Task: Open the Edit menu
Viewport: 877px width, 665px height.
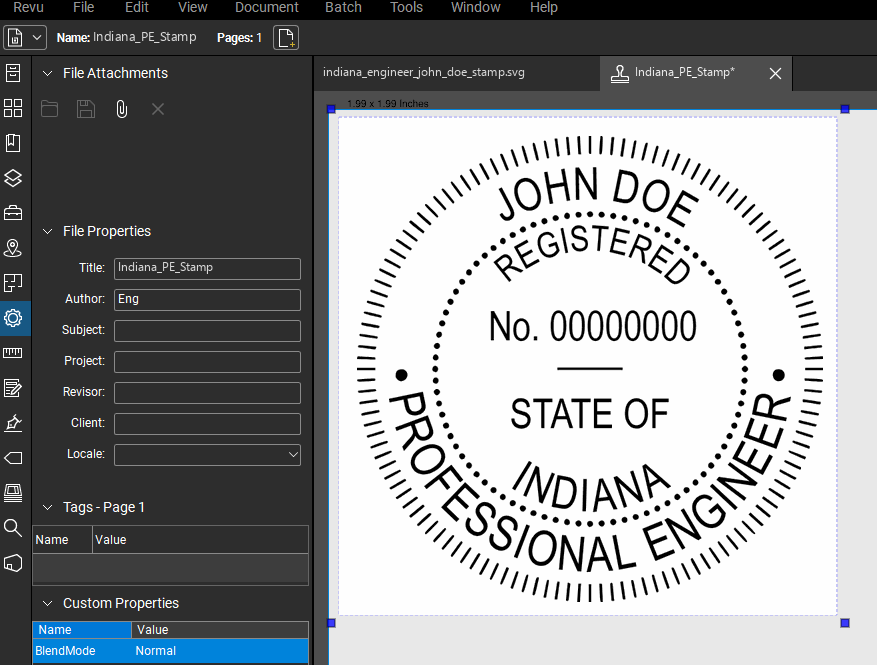Action: click(x=136, y=7)
